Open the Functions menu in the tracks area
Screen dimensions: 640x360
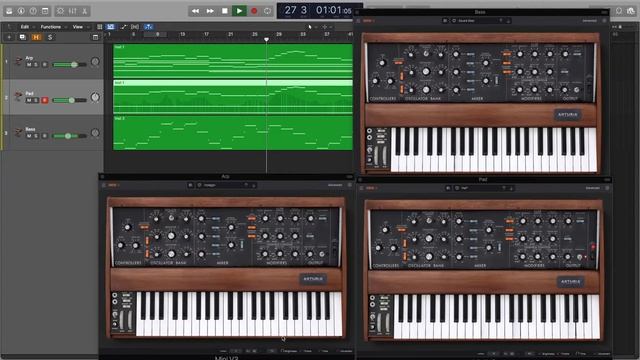point(51,27)
